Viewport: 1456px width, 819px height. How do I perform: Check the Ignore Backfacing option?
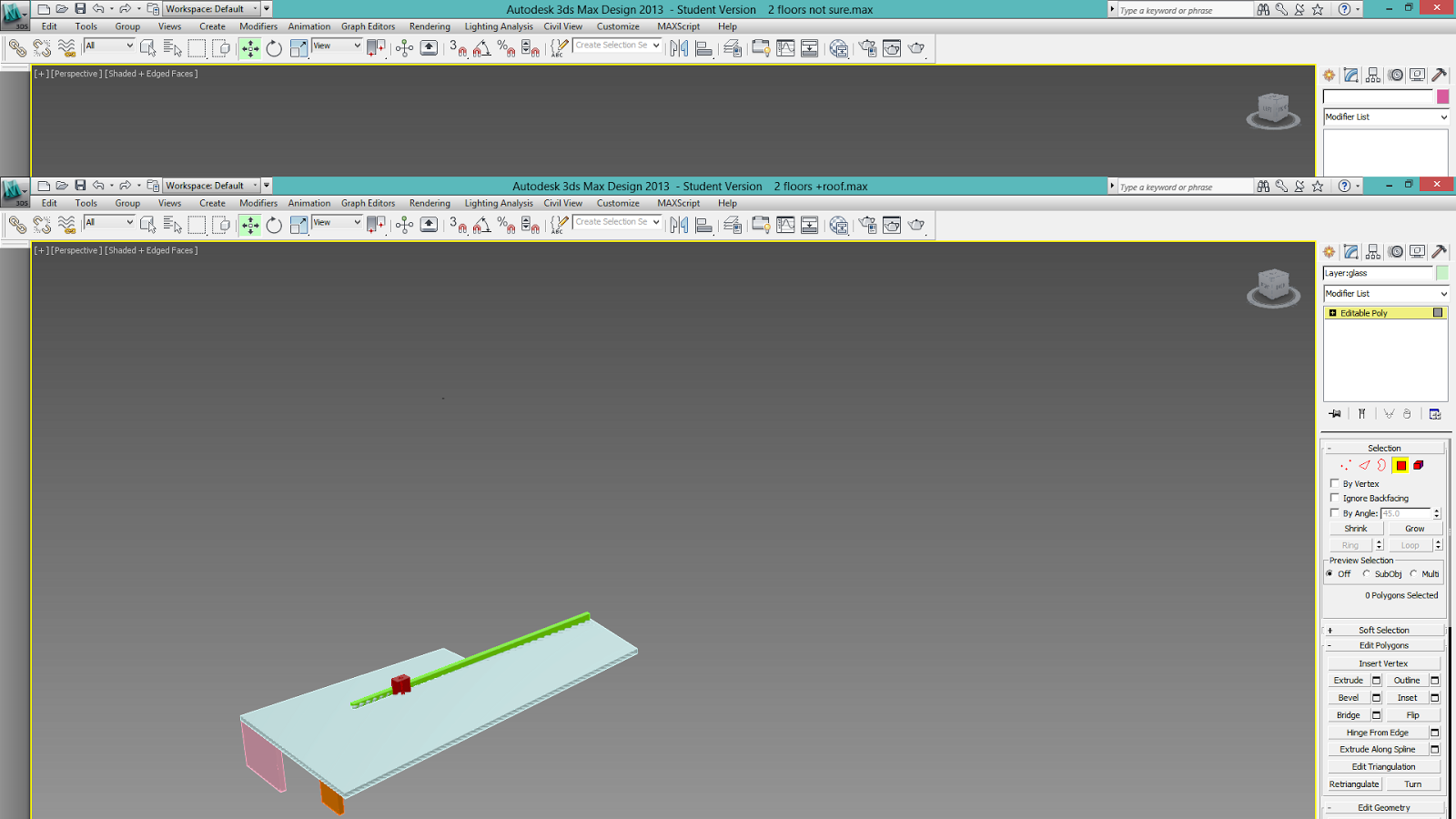1334,498
